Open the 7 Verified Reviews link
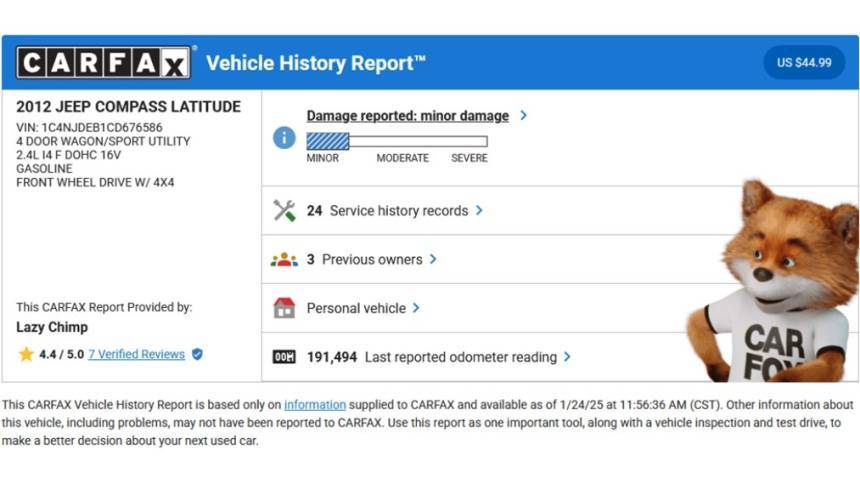This screenshot has width=860, height=484. [x=137, y=354]
